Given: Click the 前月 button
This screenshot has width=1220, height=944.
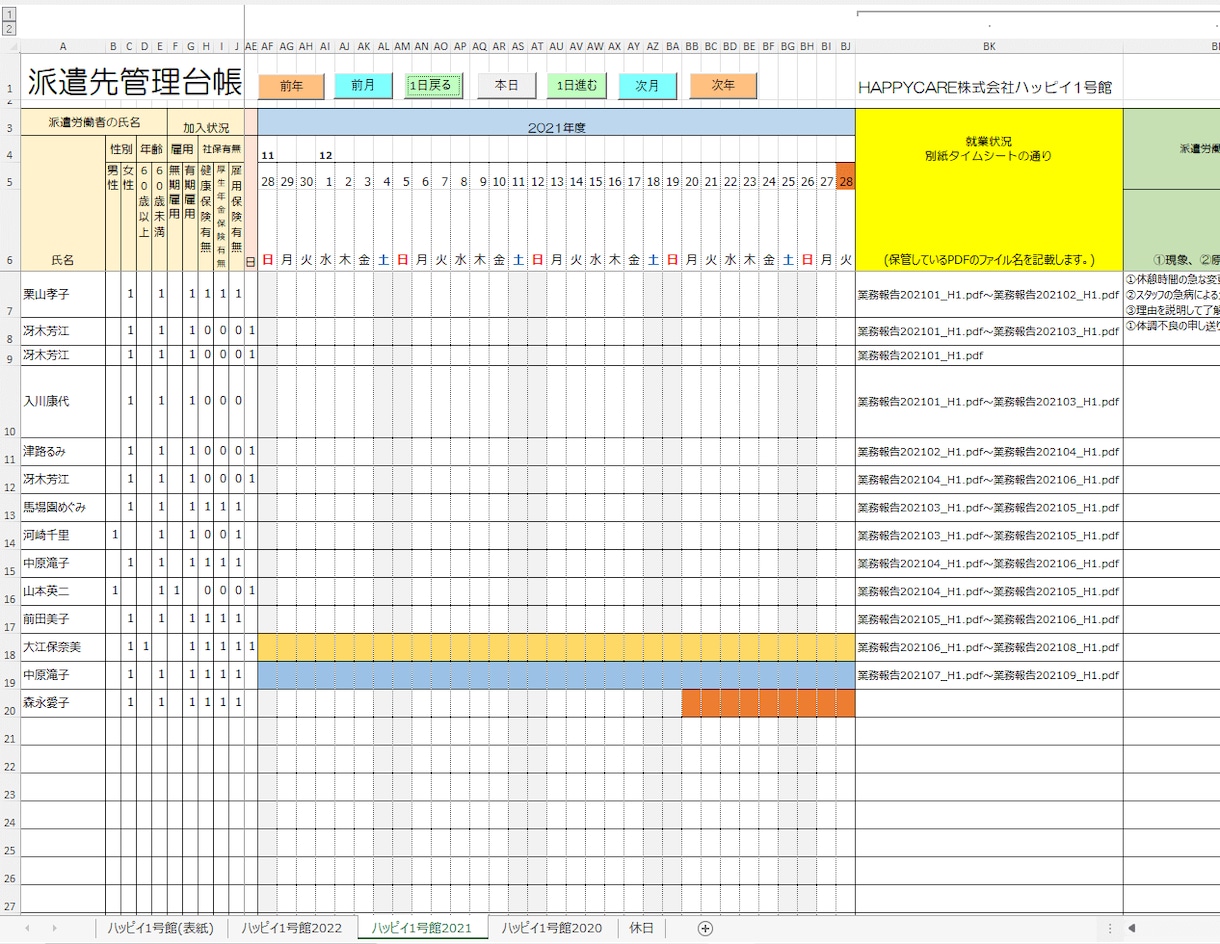Looking at the screenshot, I should pyautogui.click(x=363, y=86).
